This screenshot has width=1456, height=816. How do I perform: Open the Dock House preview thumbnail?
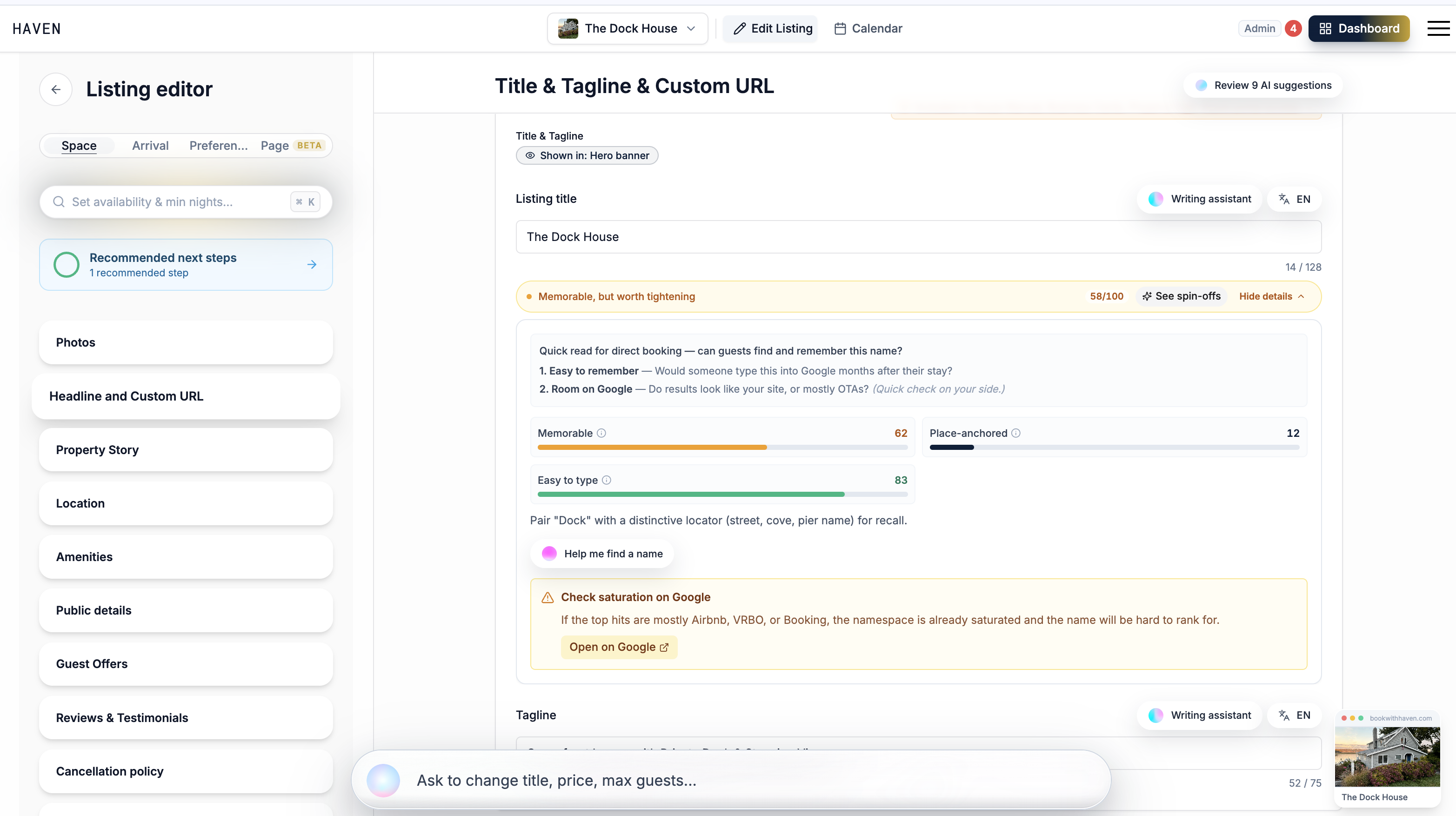coord(1387,757)
